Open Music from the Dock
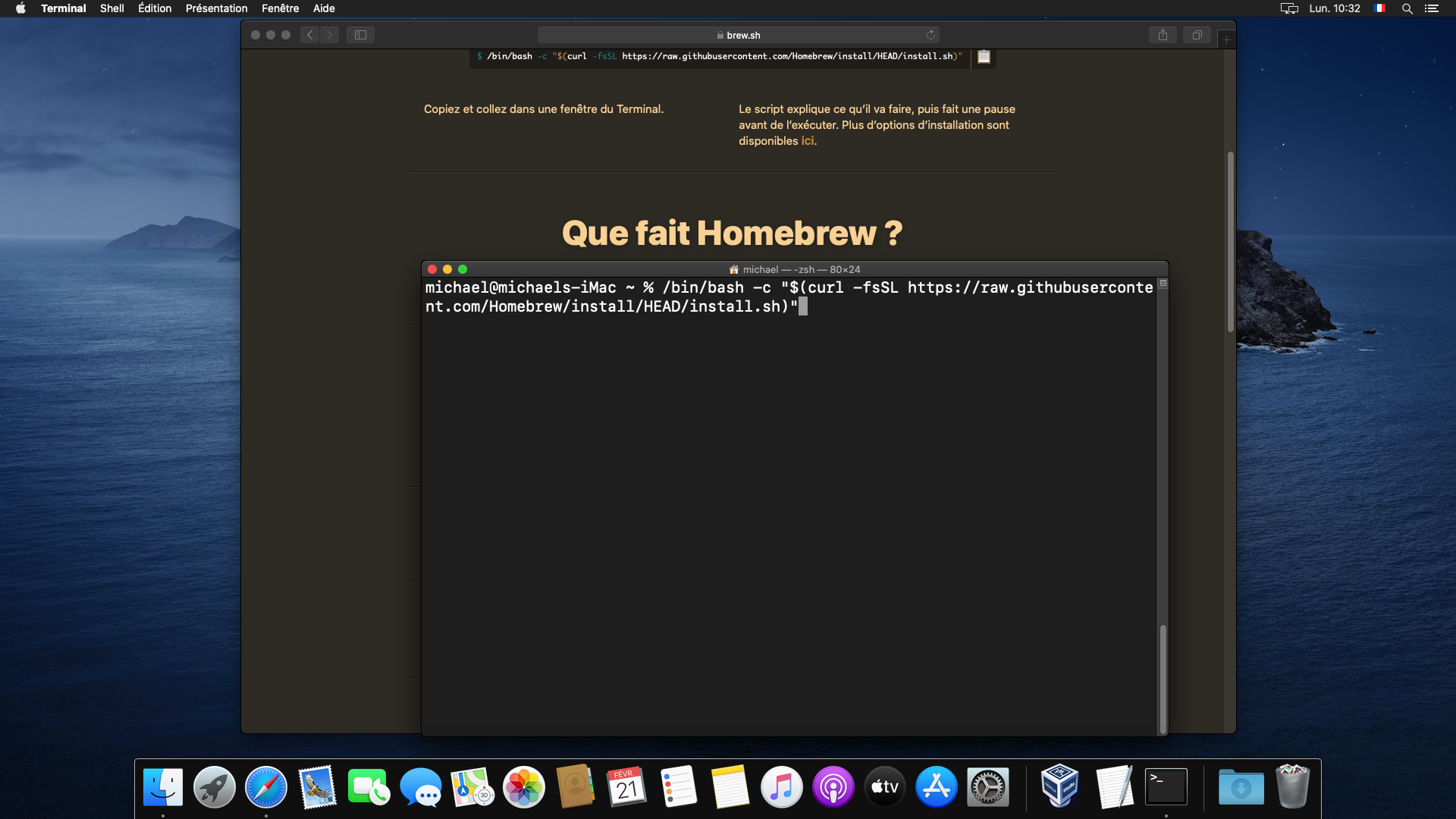The image size is (1456, 819). click(782, 786)
